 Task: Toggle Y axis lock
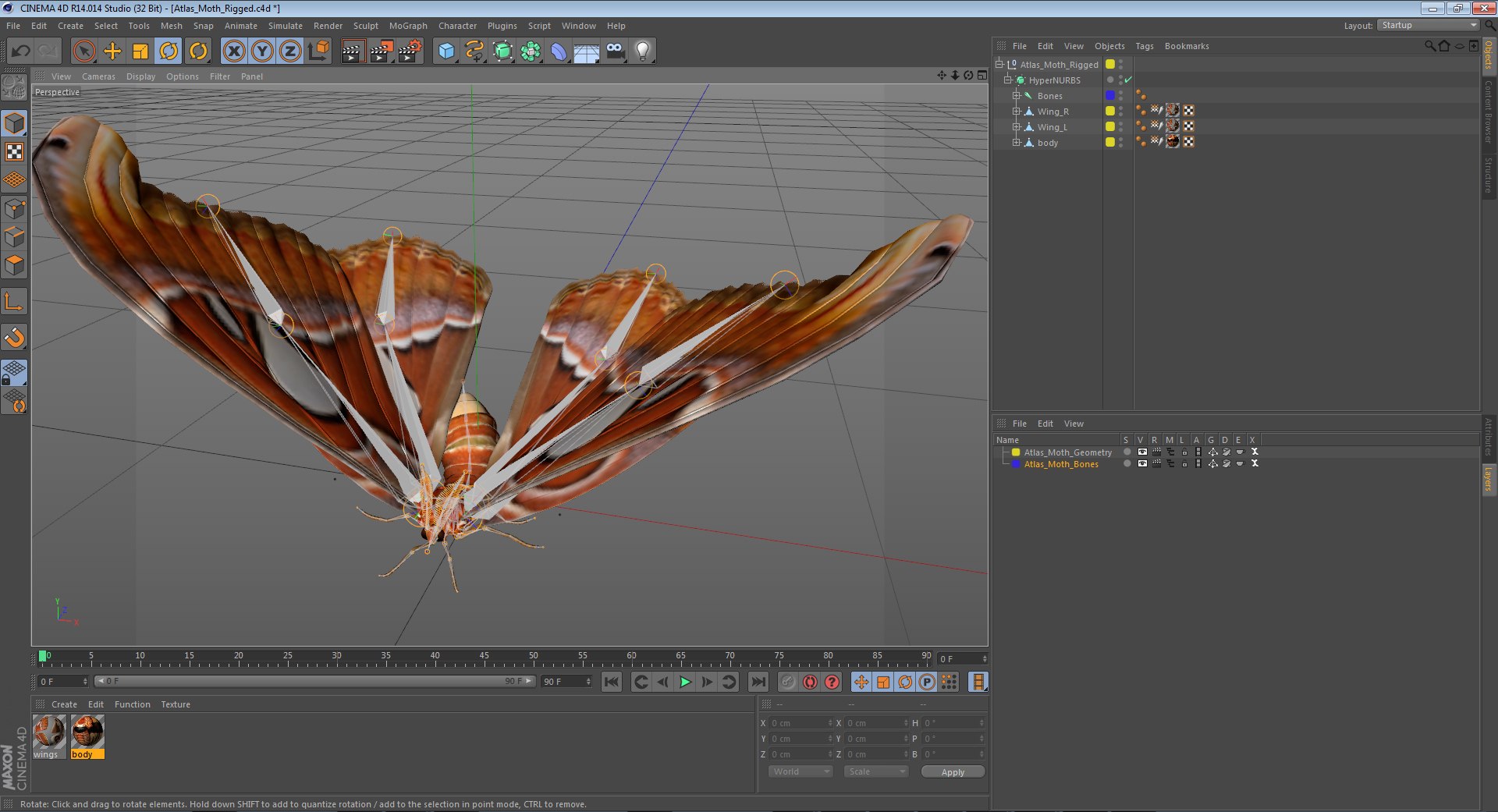262,51
